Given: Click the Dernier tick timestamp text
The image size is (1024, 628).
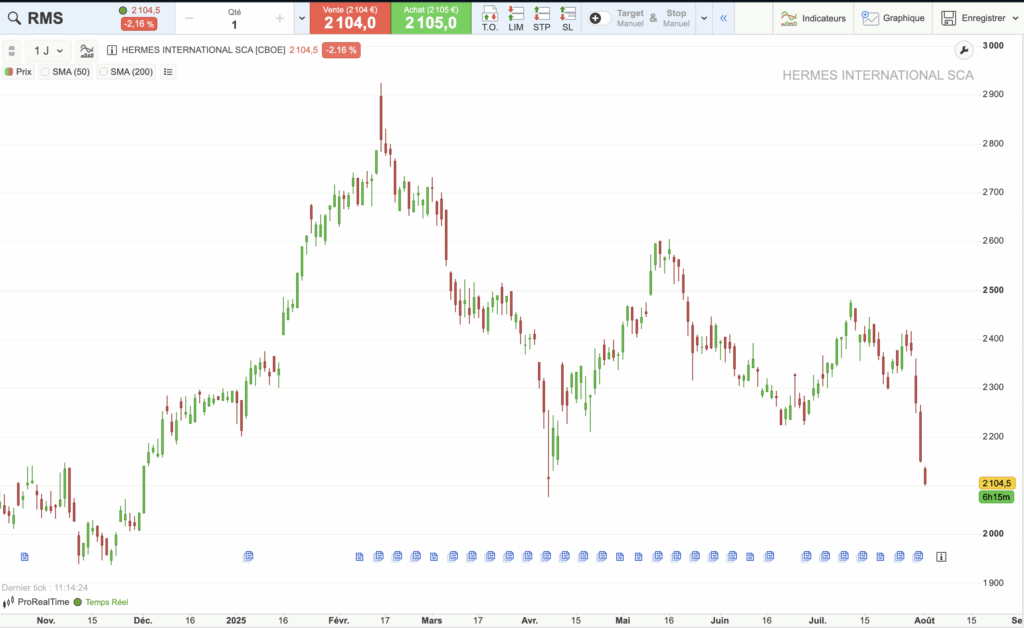Looking at the screenshot, I should [x=44, y=588].
